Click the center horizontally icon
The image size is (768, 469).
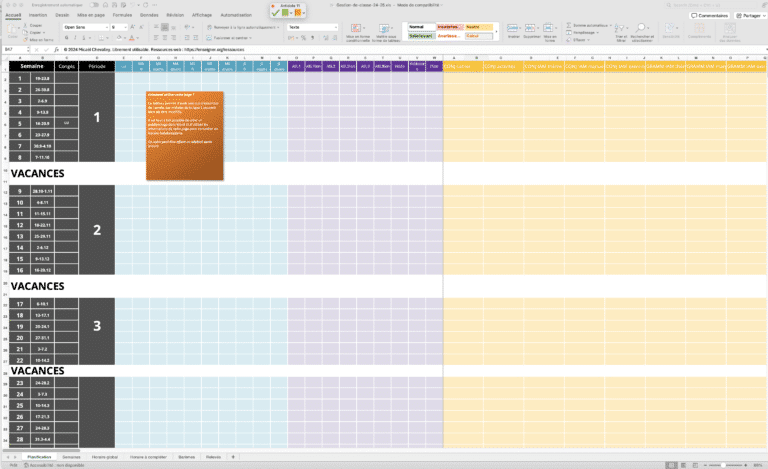pos(165,38)
